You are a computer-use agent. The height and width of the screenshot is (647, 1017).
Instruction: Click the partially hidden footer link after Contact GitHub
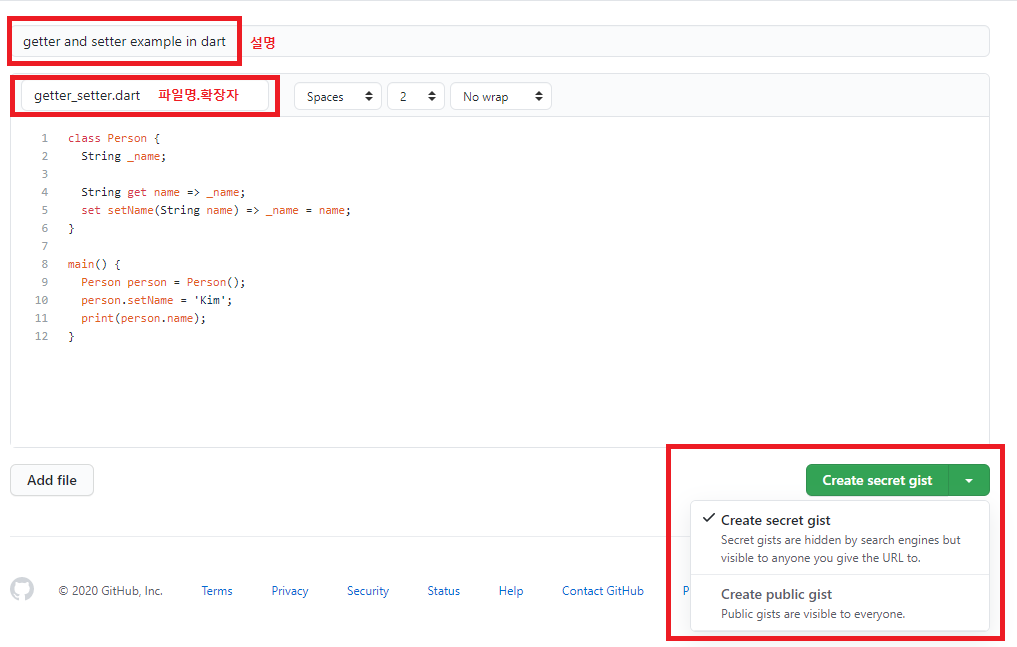tap(684, 590)
